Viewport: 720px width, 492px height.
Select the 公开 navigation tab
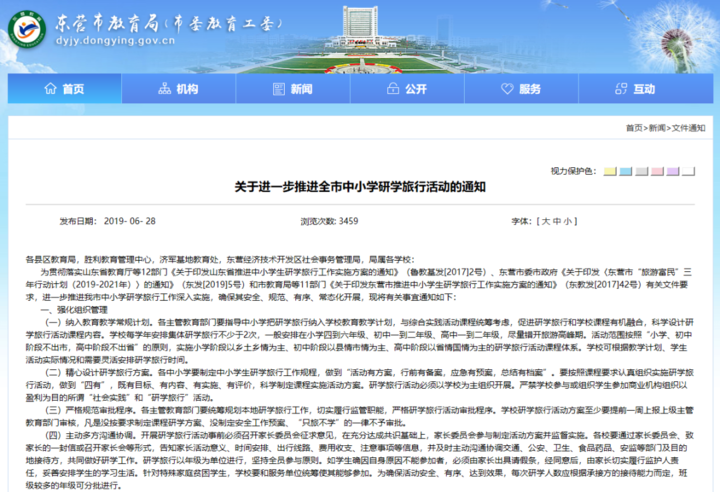point(407,88)
